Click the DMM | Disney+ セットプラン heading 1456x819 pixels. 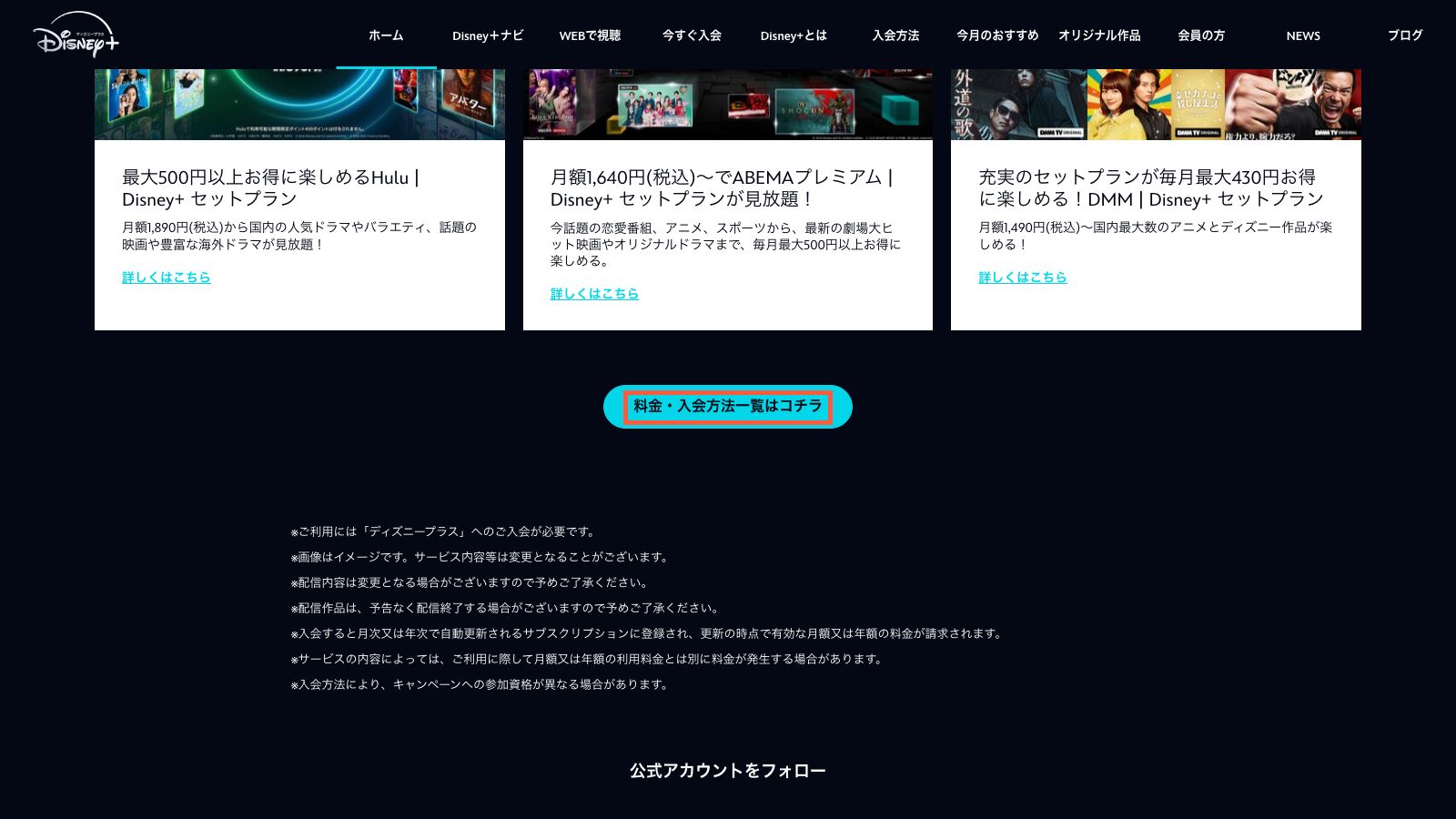pos(1151,188)
